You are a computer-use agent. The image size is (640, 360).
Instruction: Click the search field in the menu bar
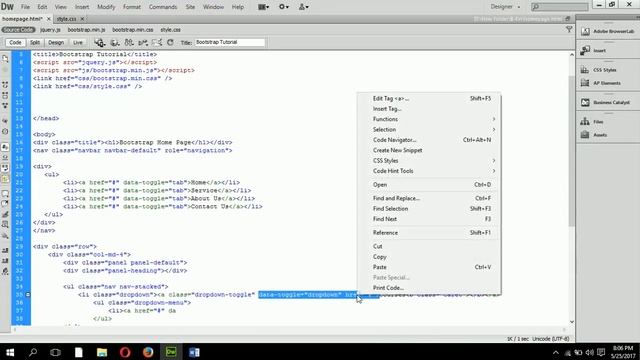click(560, 7)
